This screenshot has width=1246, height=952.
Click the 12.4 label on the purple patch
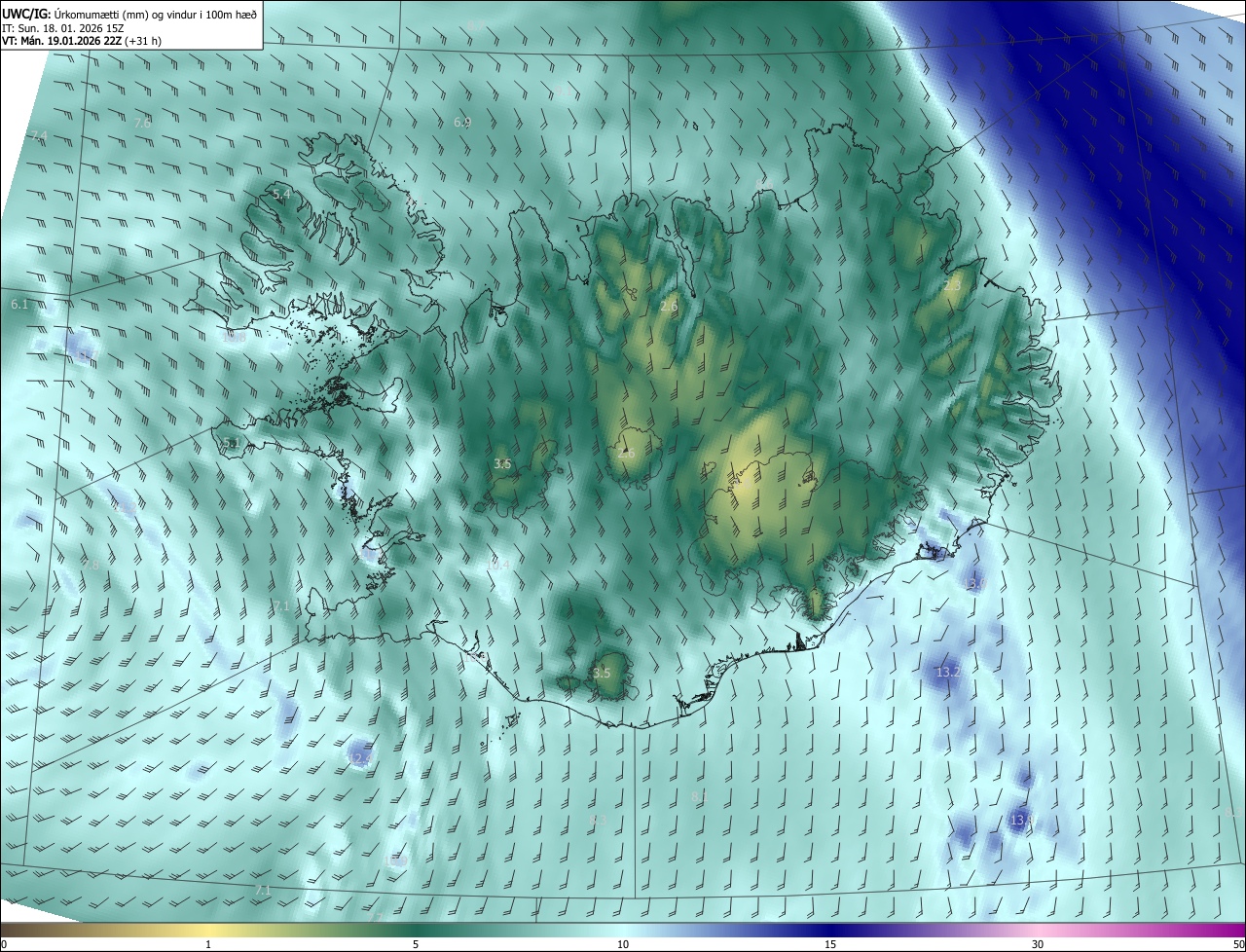(360, 758)
